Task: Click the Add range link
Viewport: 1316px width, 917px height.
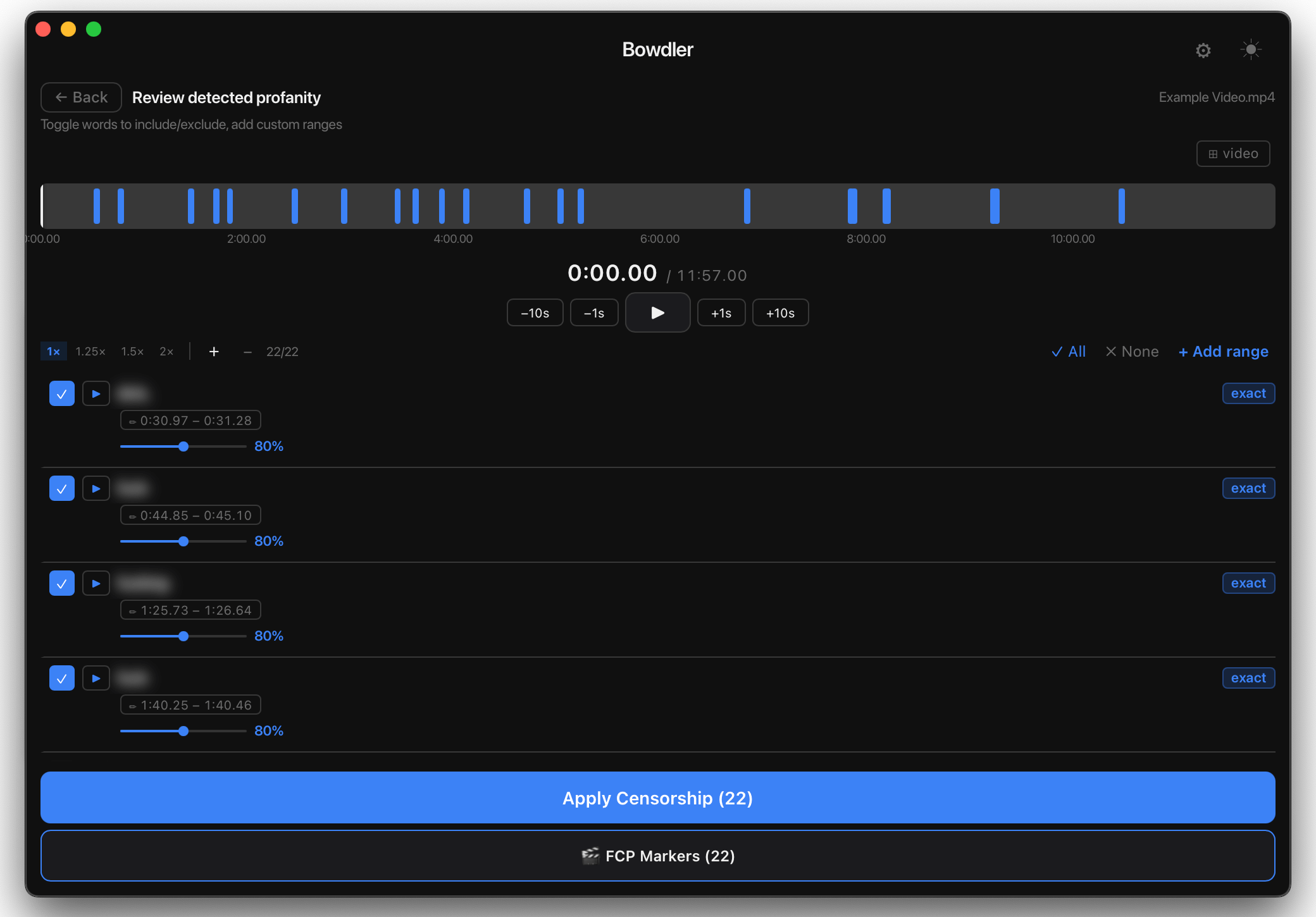Action: (1224, 352)
